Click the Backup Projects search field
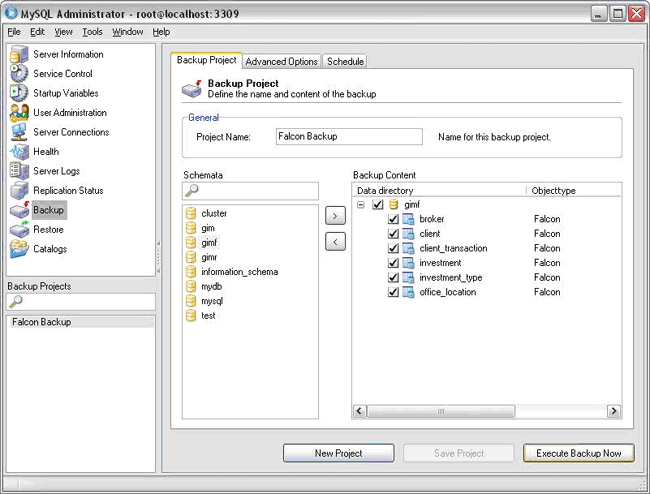Viewport: 650px width, 494px height. (81, 302)
